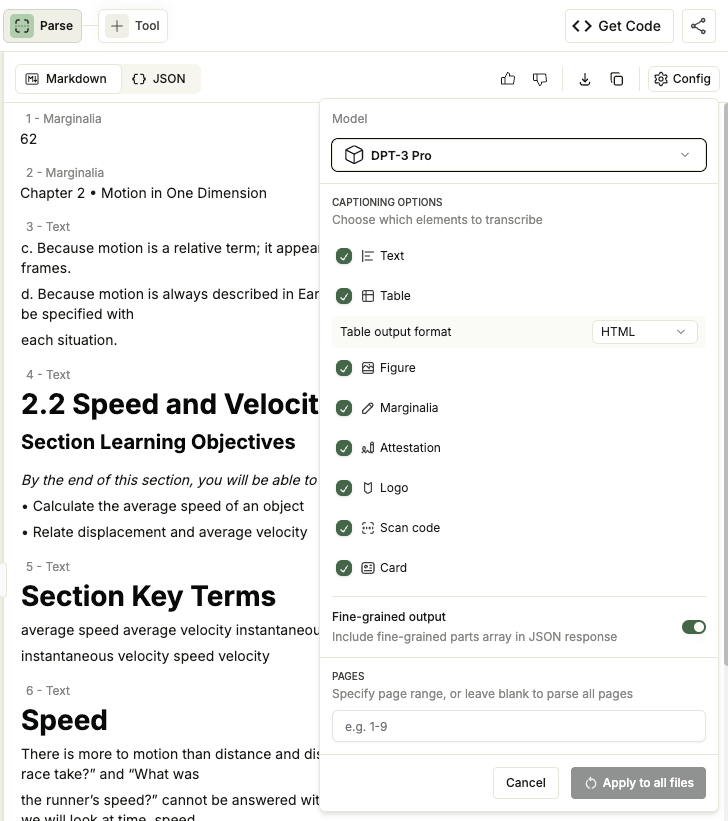This screenshot has height=821, width=728.
Task: Uncheck the Text captioning option
Action: [344, 256]
